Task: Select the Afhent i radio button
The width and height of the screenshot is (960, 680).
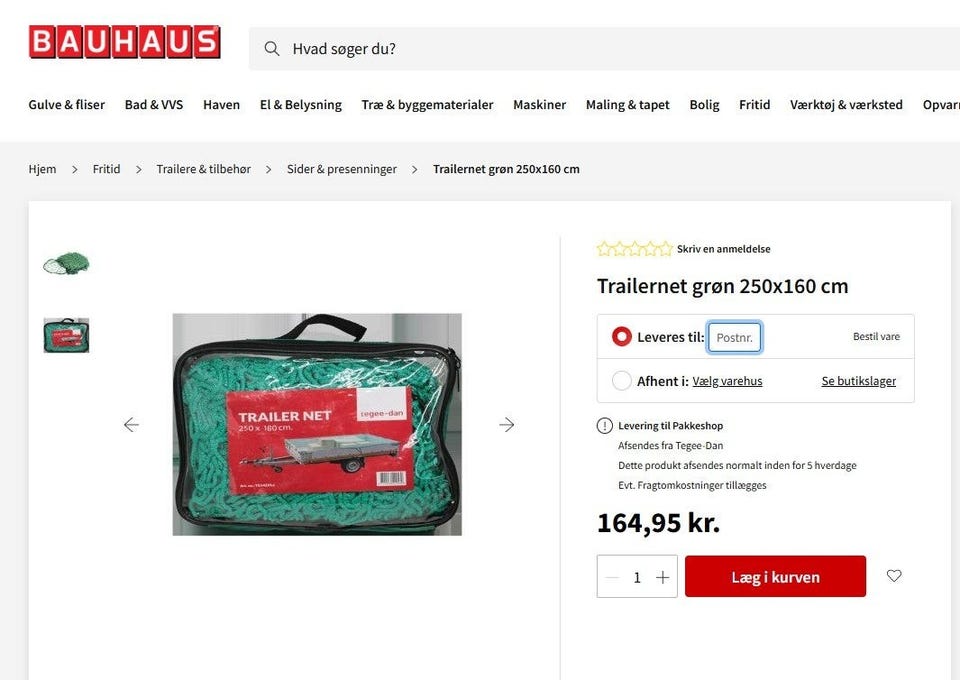Action: (x=621, y=381)
